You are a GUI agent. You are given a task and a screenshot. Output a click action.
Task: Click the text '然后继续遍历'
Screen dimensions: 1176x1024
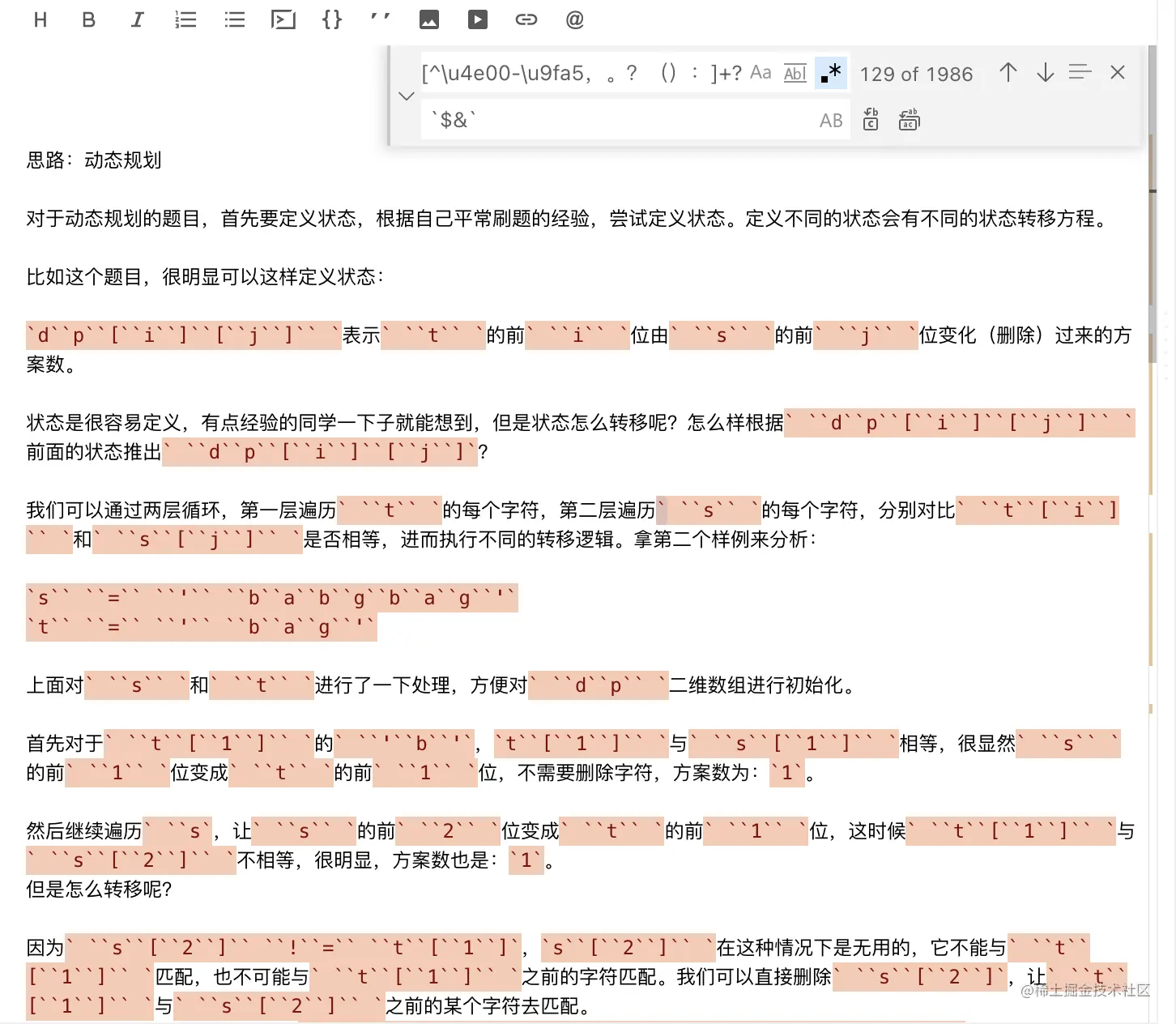84,831
